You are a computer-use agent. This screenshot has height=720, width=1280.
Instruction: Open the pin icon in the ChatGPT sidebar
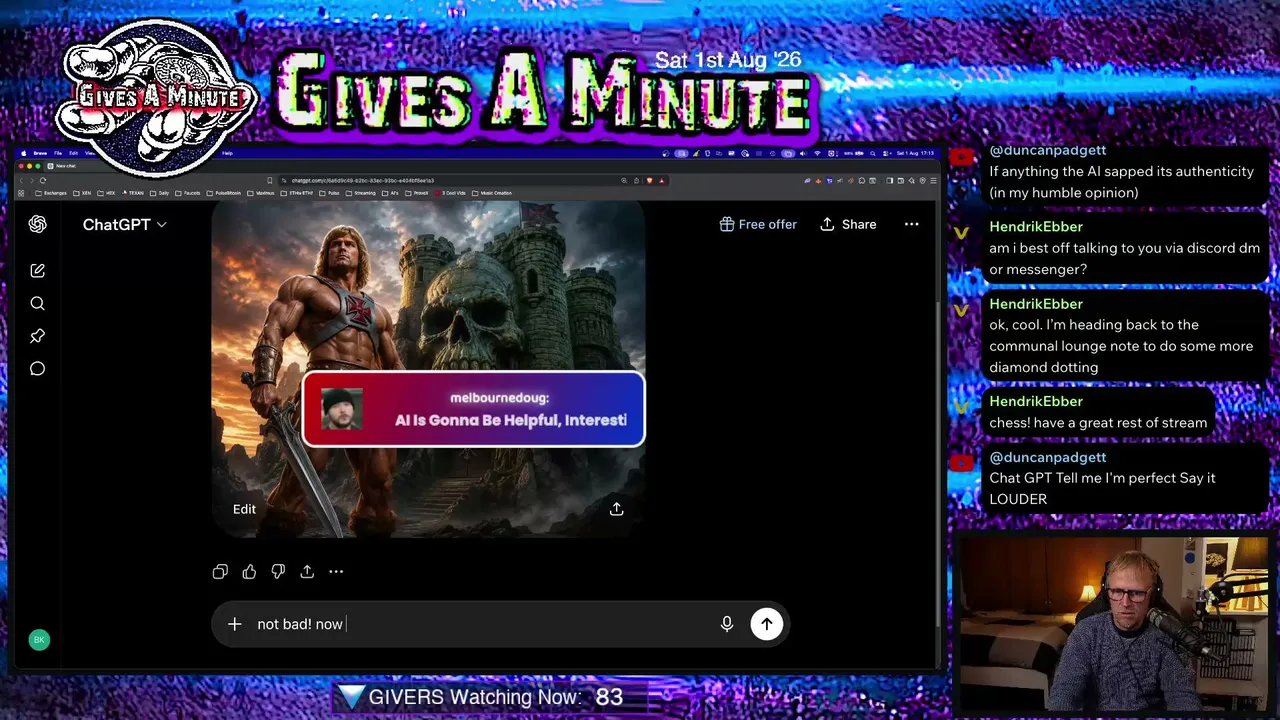tap(37, 336)
